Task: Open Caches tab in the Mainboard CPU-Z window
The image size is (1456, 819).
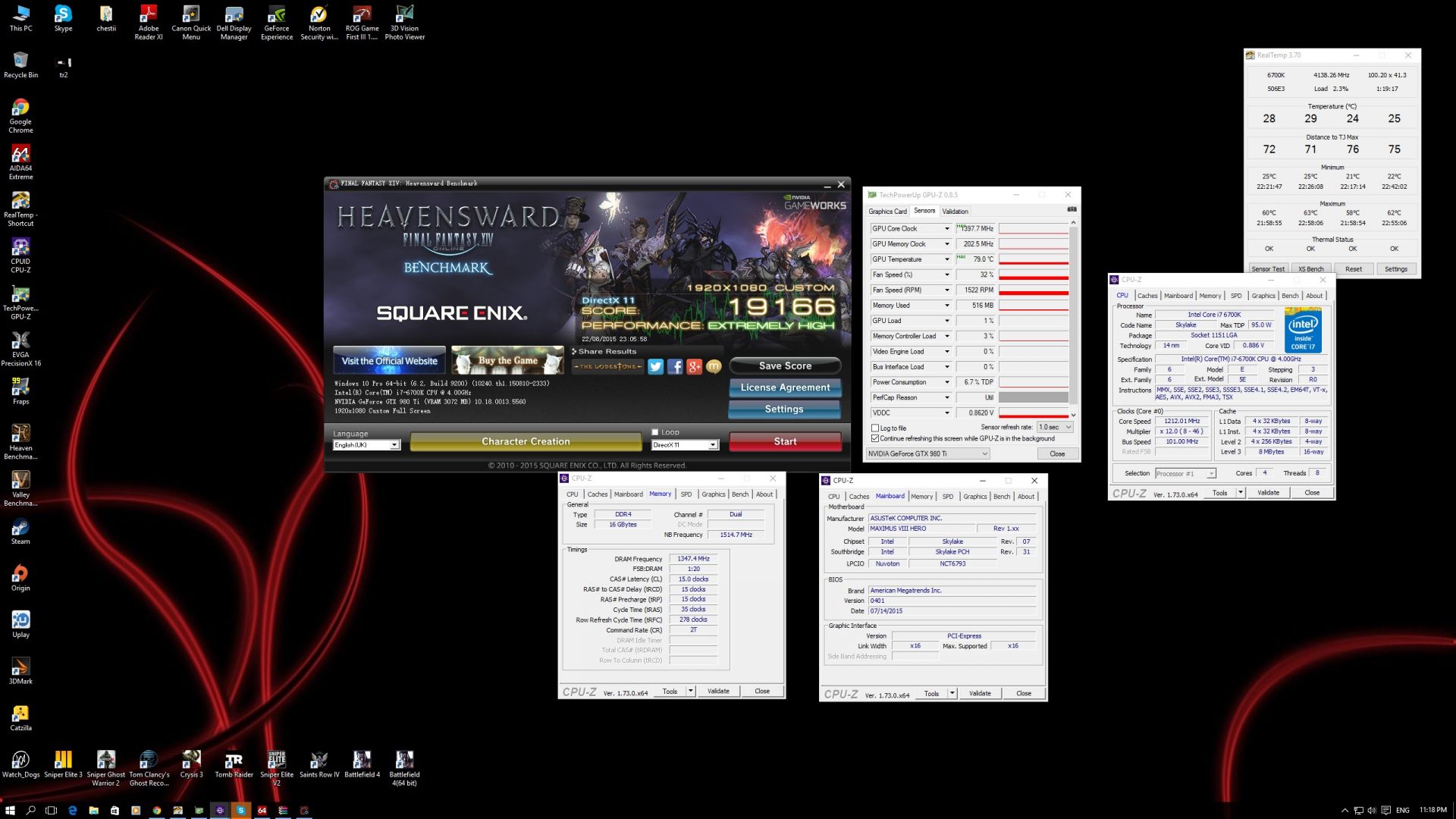Action: (858, 497)
